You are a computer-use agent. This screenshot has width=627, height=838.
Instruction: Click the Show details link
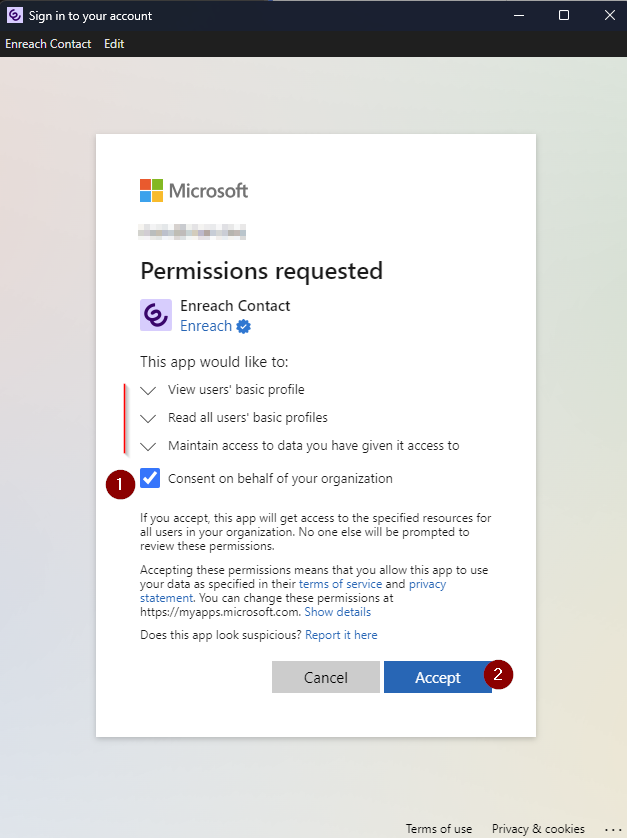337,612
